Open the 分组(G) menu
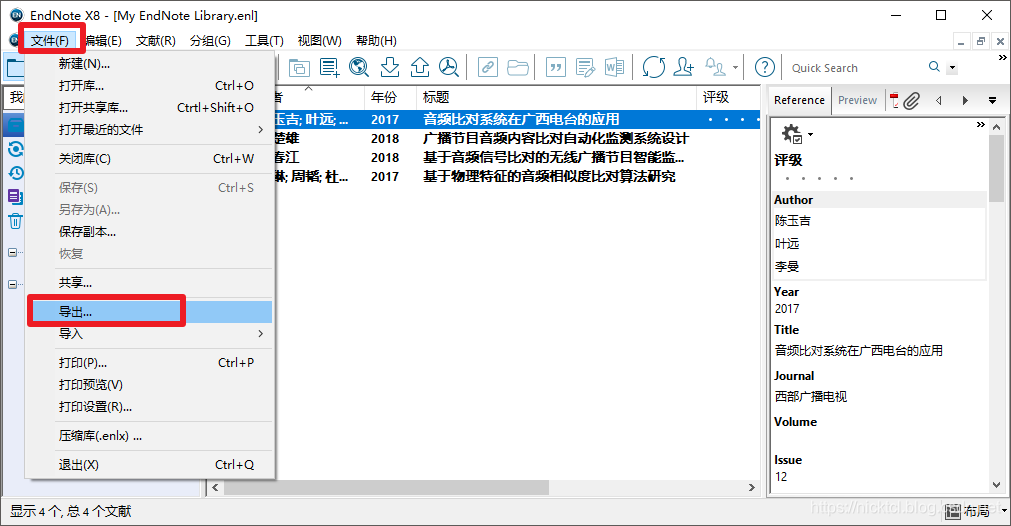Screen dimensions: 1011x526 [210, 41]
